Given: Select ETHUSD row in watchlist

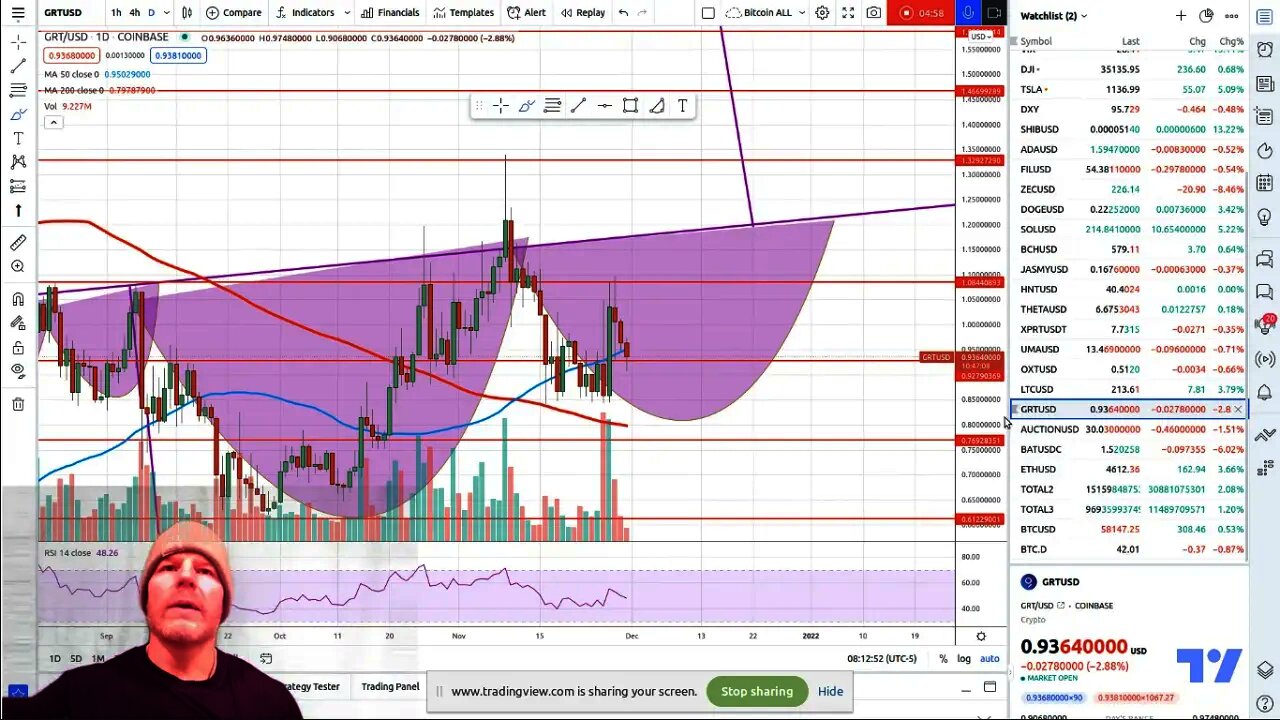Looking at the screenshot, I should [x=1130, y=469].
